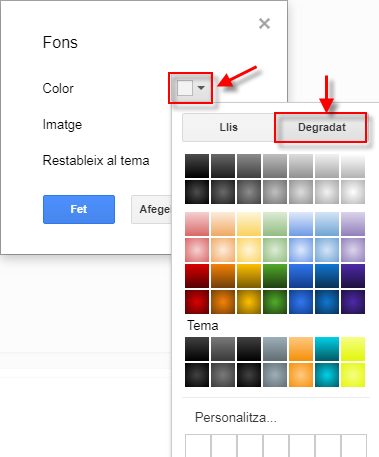Choose the dark orange radial gradient swatch
The width and height of the screenshot is (379, 457).
click(223, 302)
